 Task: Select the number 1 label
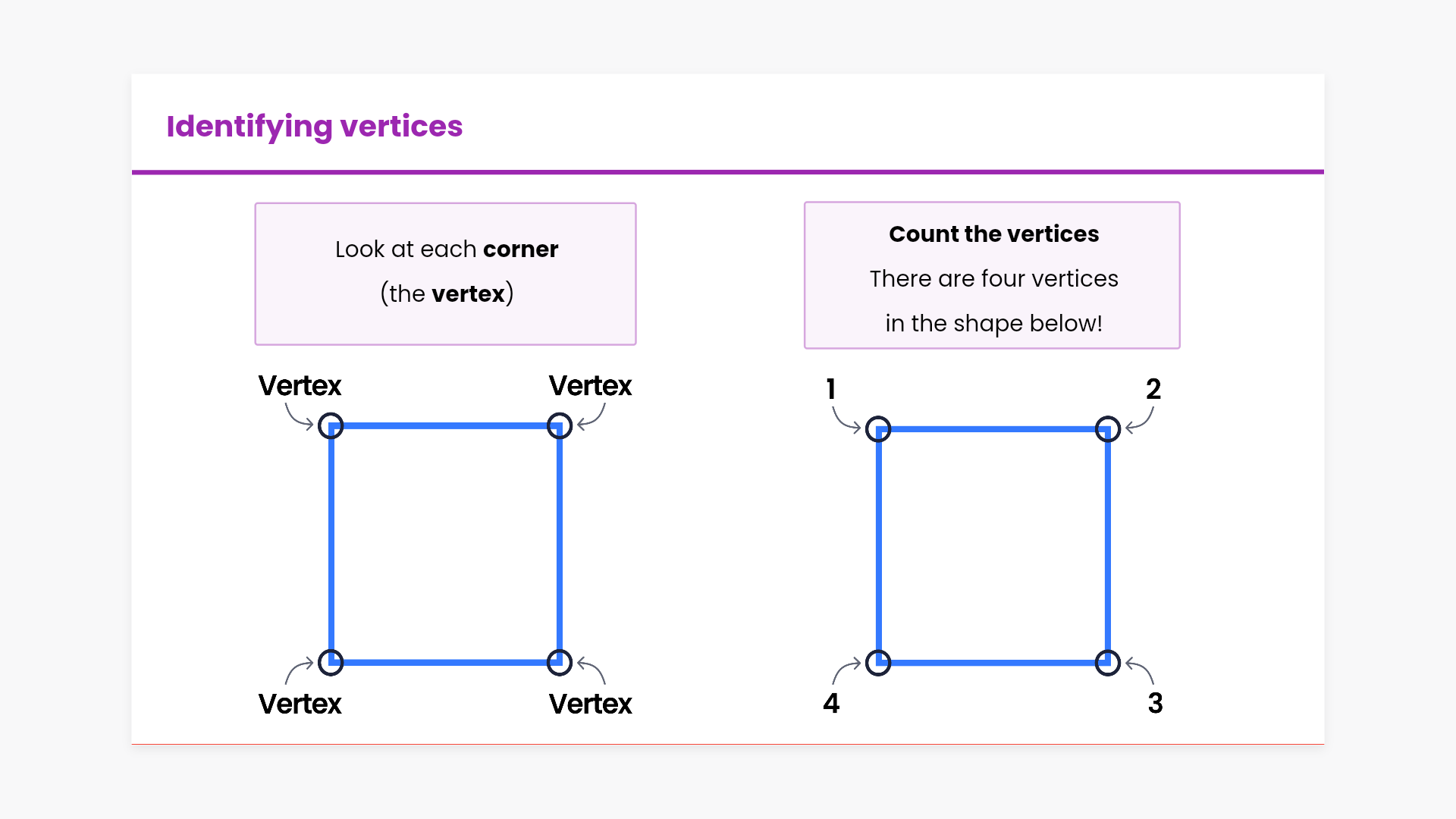(x=831, y=389)
